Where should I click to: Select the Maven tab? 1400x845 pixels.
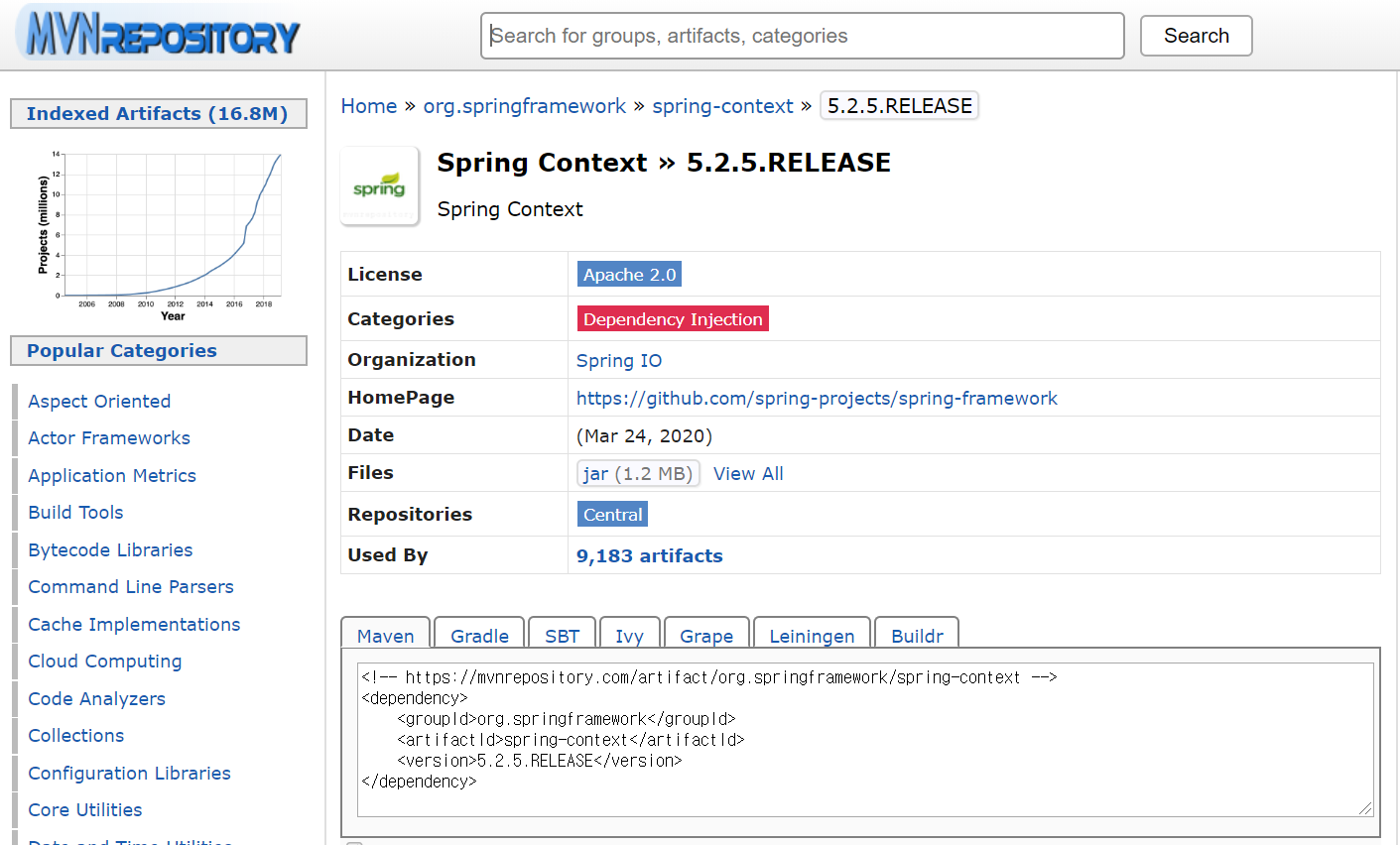click(x=386, y=636)
